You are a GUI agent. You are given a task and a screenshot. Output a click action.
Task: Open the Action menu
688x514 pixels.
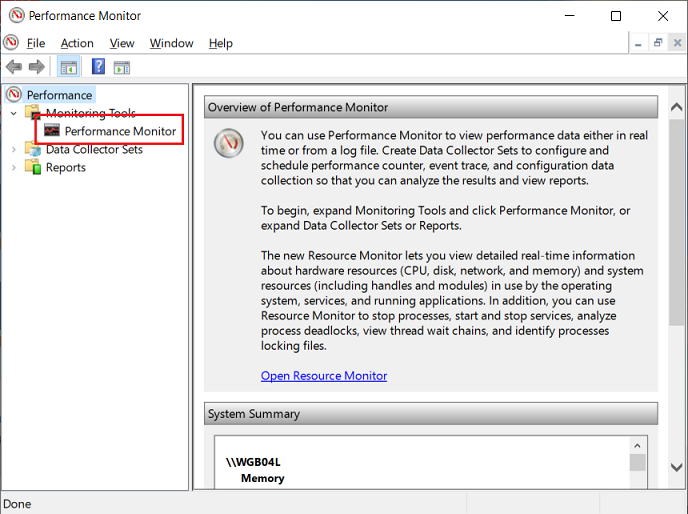click(x=77, y=43)
